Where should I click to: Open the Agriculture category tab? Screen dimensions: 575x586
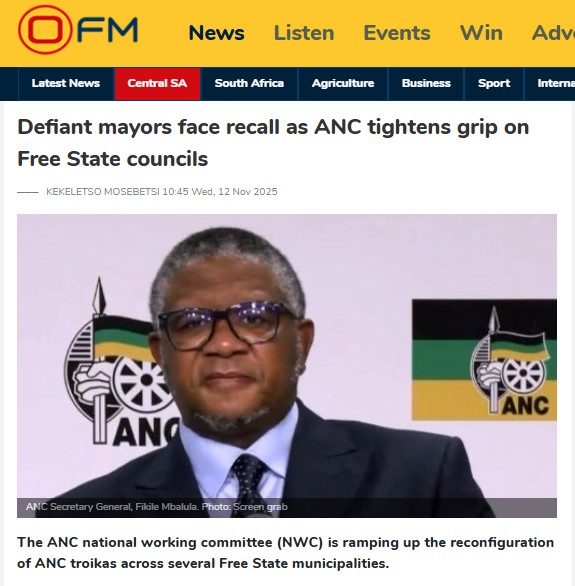343,83
